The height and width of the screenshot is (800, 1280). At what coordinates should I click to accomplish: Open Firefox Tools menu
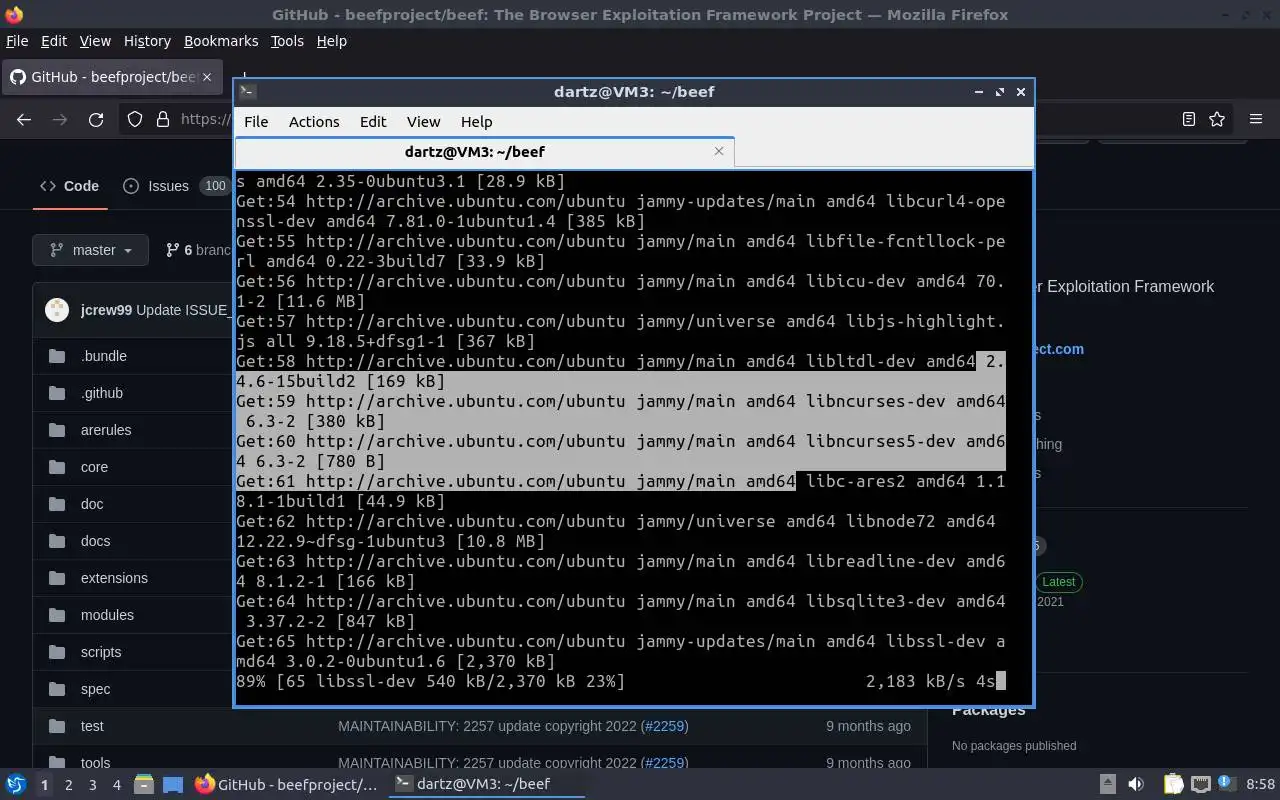pos(287,41)
